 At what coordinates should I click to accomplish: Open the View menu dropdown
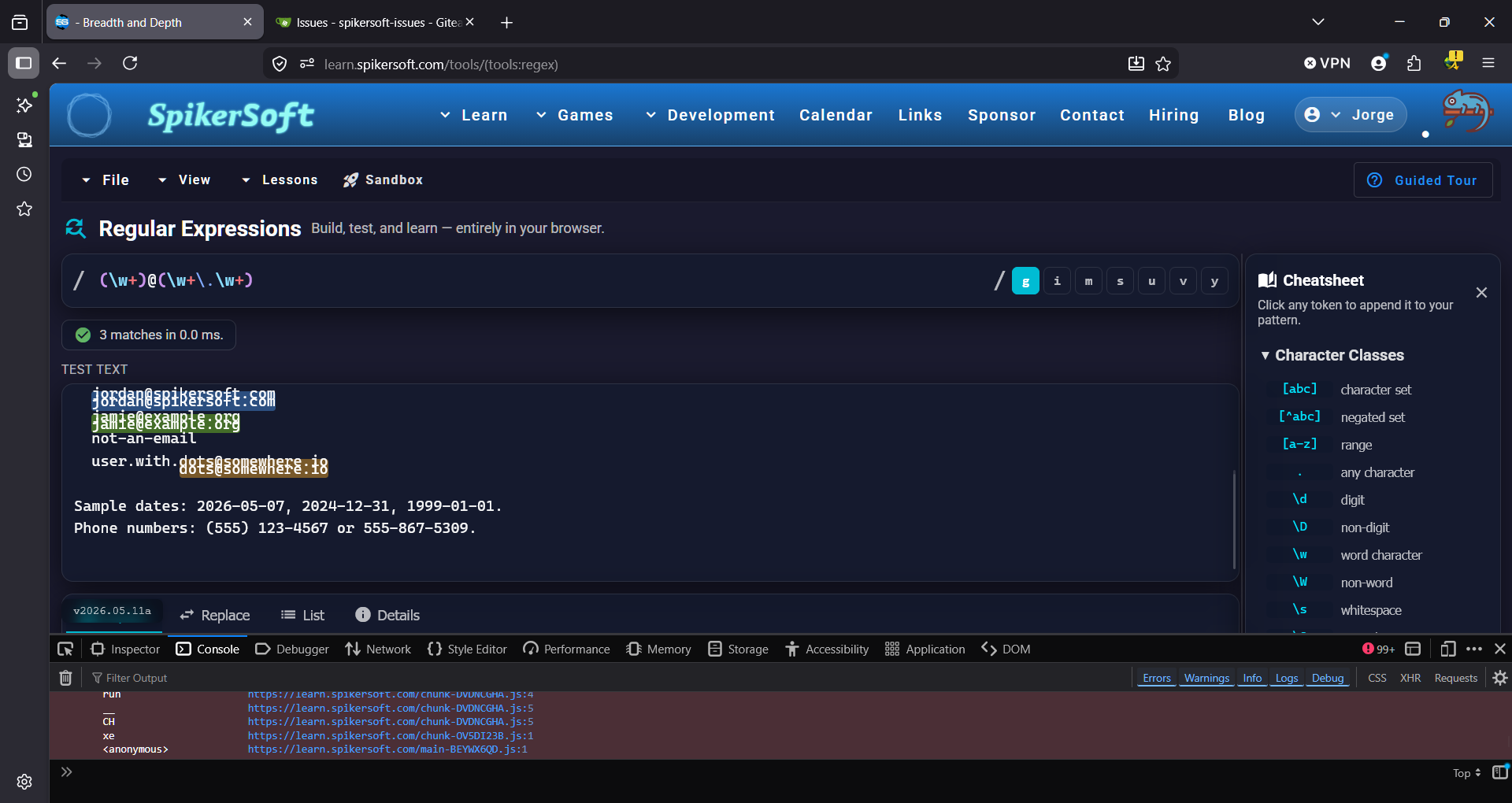pyautogui.click(x=184, y=180)
